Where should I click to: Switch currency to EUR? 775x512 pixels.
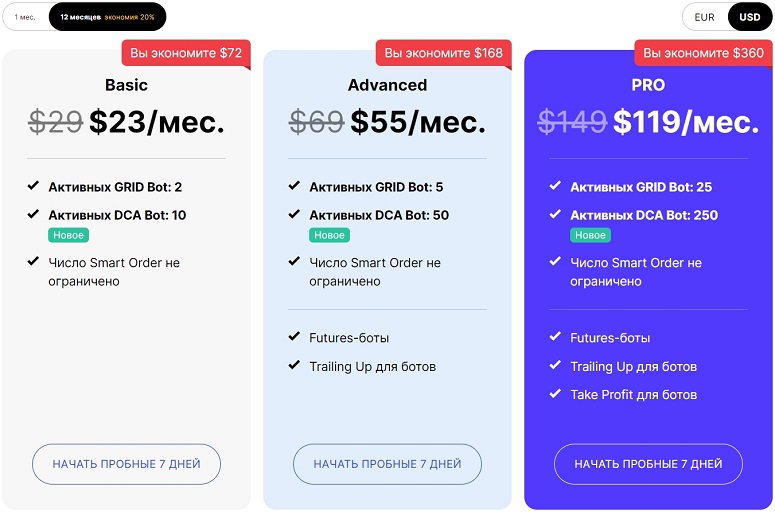[705, 17]
